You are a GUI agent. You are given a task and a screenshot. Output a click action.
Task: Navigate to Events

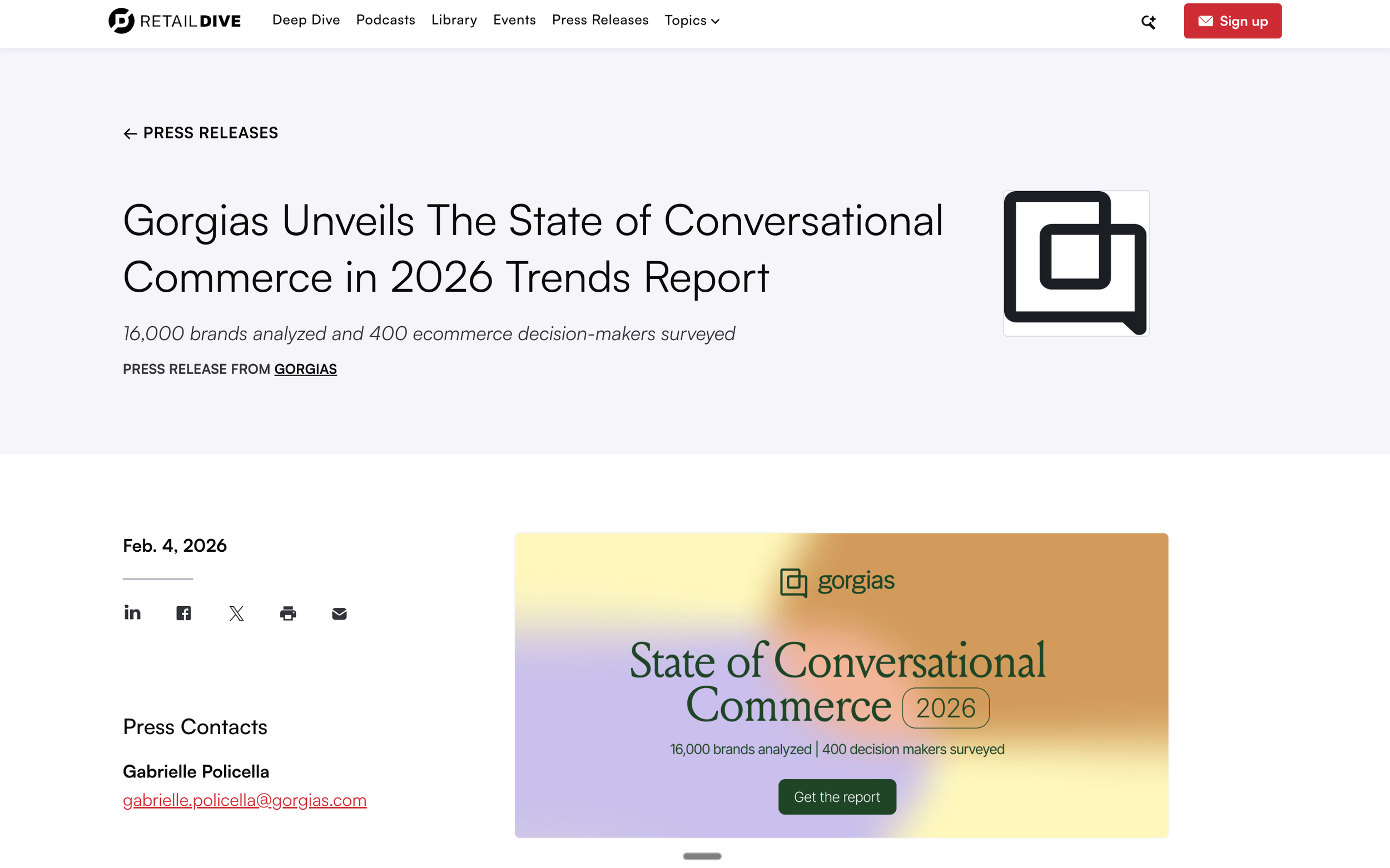point(514,20)
